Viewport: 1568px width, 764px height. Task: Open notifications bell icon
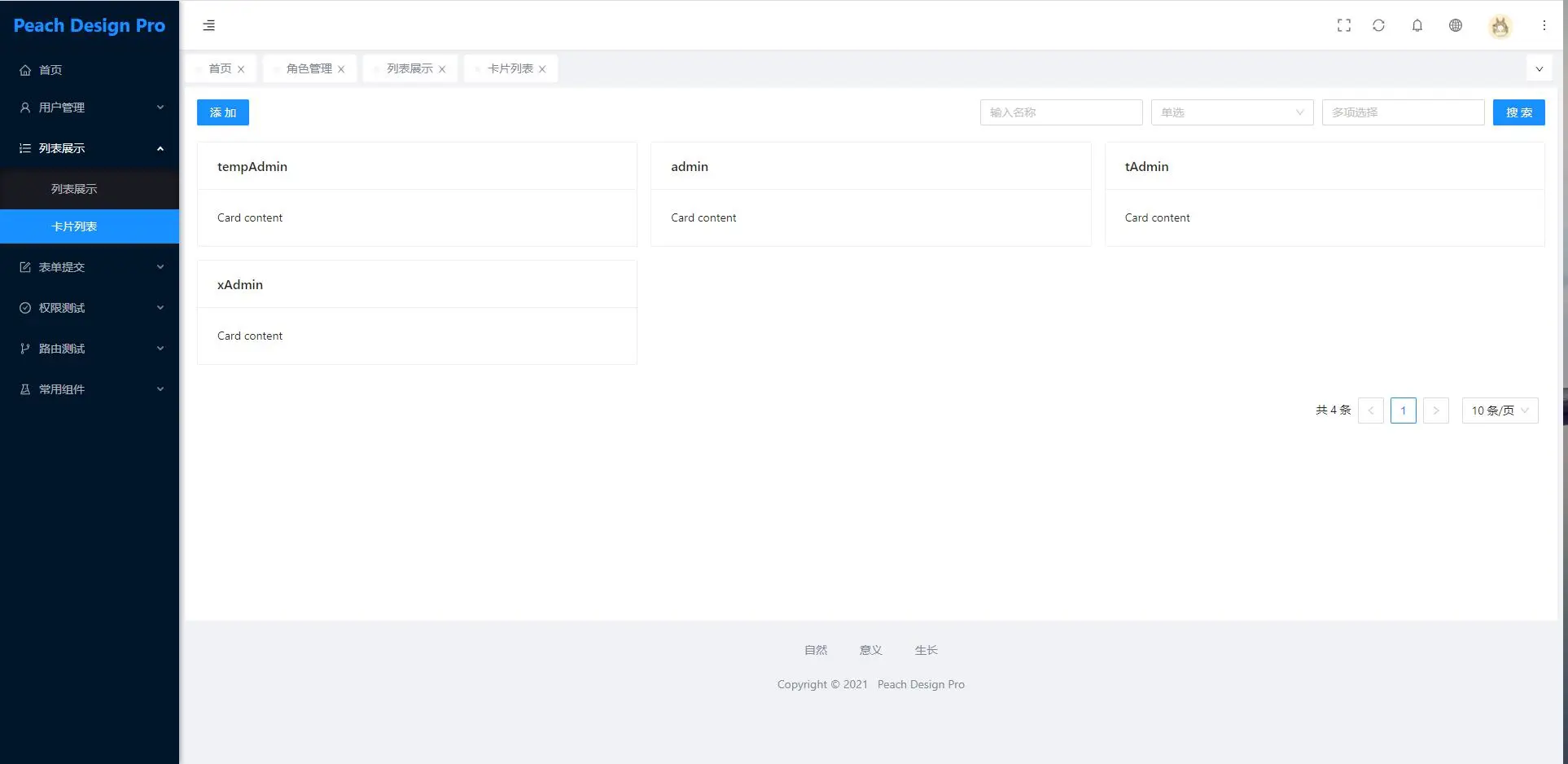(1417, 25)
